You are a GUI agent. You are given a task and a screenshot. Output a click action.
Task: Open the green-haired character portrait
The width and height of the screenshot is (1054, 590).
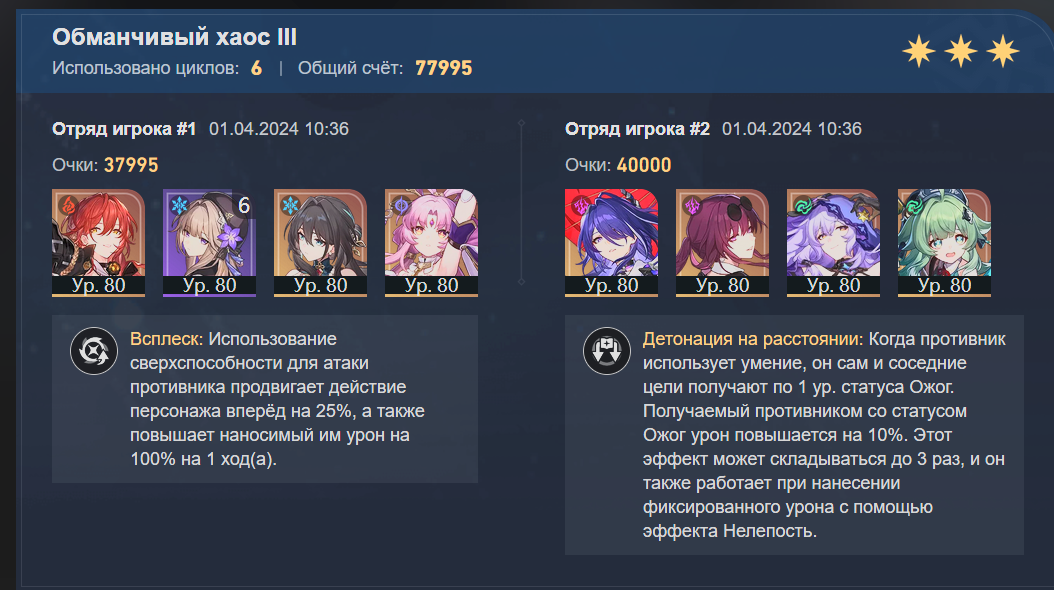click(944, 243)
